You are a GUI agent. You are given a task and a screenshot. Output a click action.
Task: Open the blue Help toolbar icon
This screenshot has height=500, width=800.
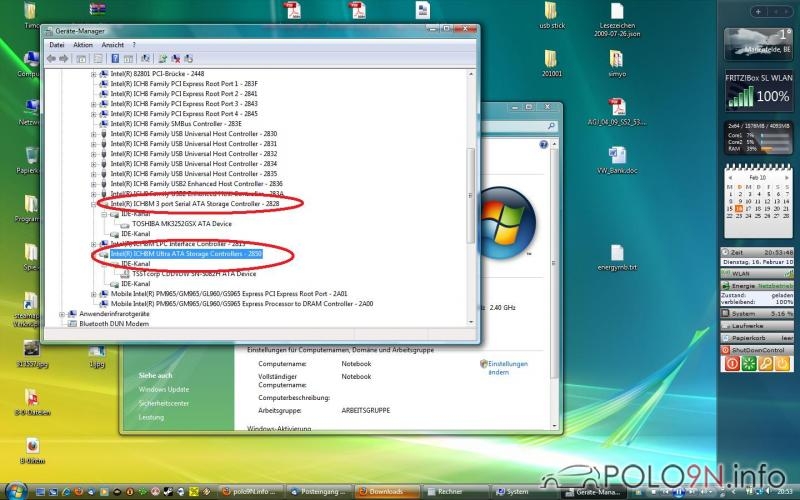[x=115, y=59]
